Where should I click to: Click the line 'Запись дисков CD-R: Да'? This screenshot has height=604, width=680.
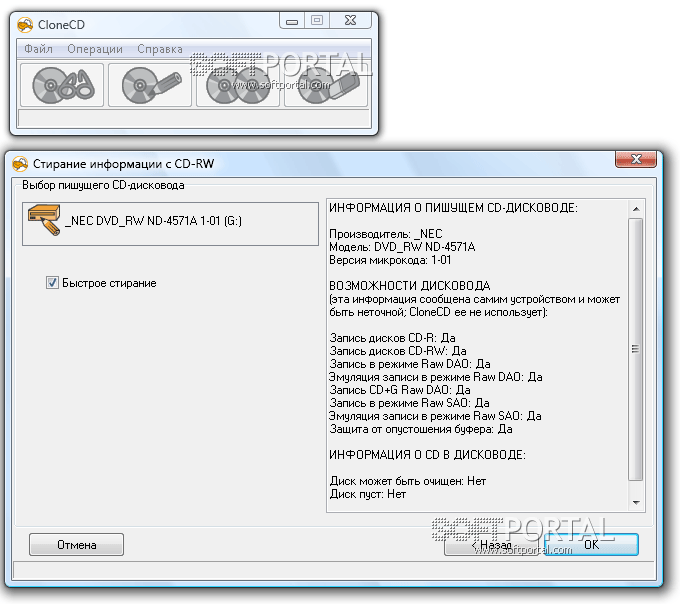click(392, 338)
